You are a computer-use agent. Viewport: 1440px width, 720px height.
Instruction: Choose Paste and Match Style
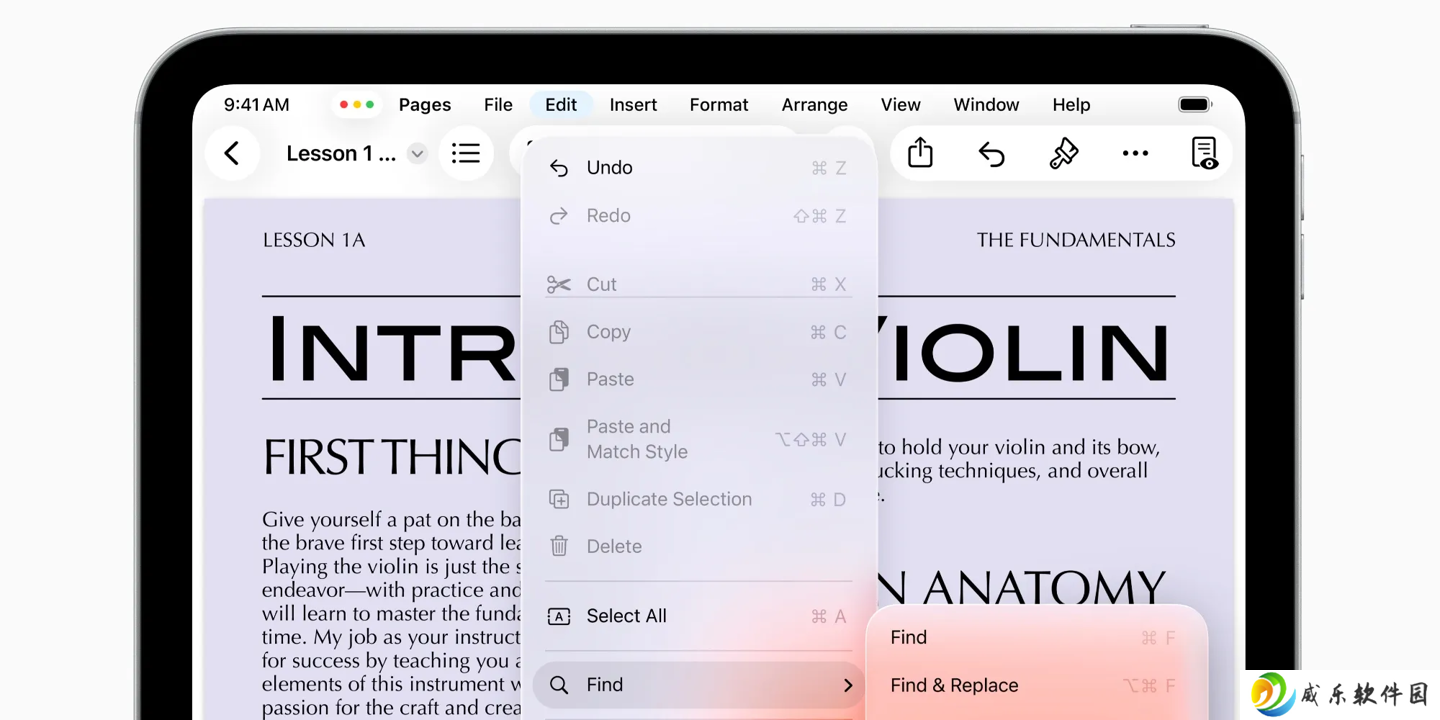[698, 439]
